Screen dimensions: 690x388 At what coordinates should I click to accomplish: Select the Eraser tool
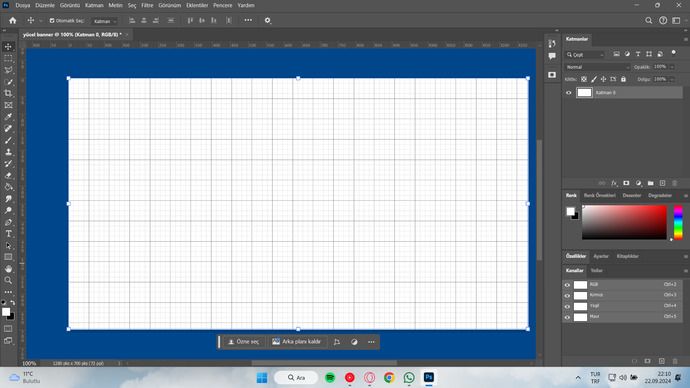8,175
